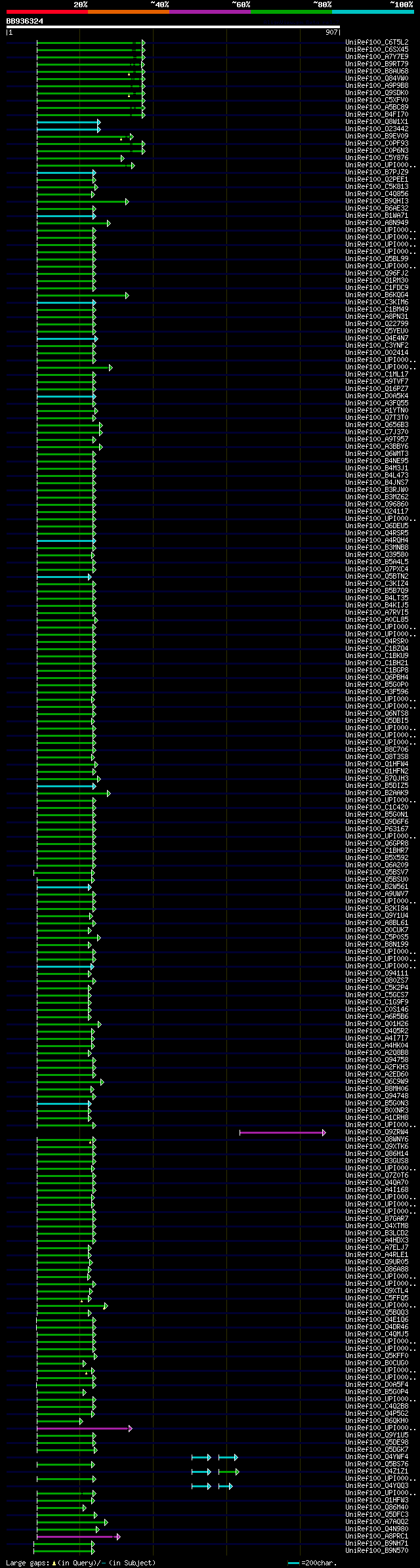The height and width of the screenshot is (1568, 420).
Task: Open hit UniRef100_B4FI70
Action: coord(377,114)
